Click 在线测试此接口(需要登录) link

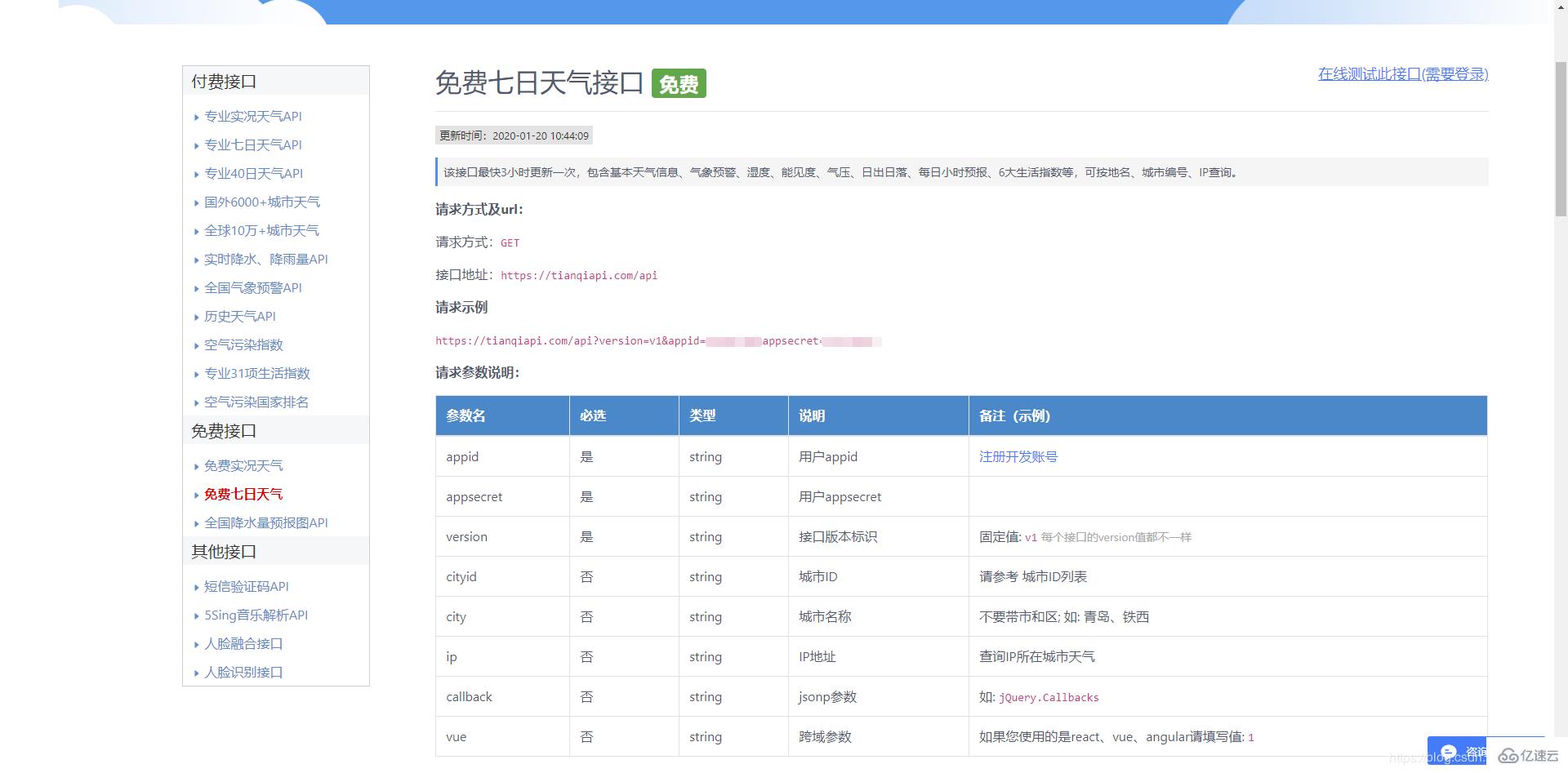(x=1402, y=74)
